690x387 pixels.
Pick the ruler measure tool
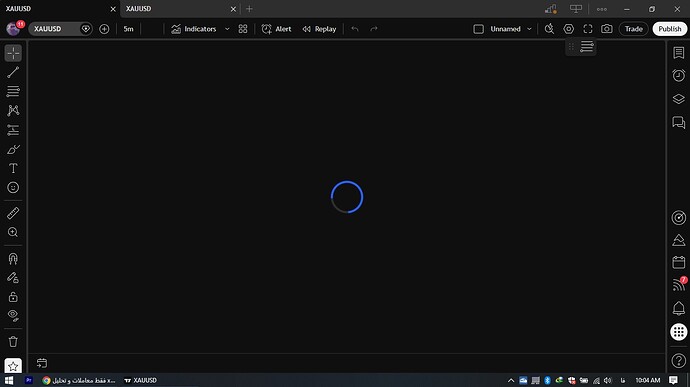(x=13, y=213)
